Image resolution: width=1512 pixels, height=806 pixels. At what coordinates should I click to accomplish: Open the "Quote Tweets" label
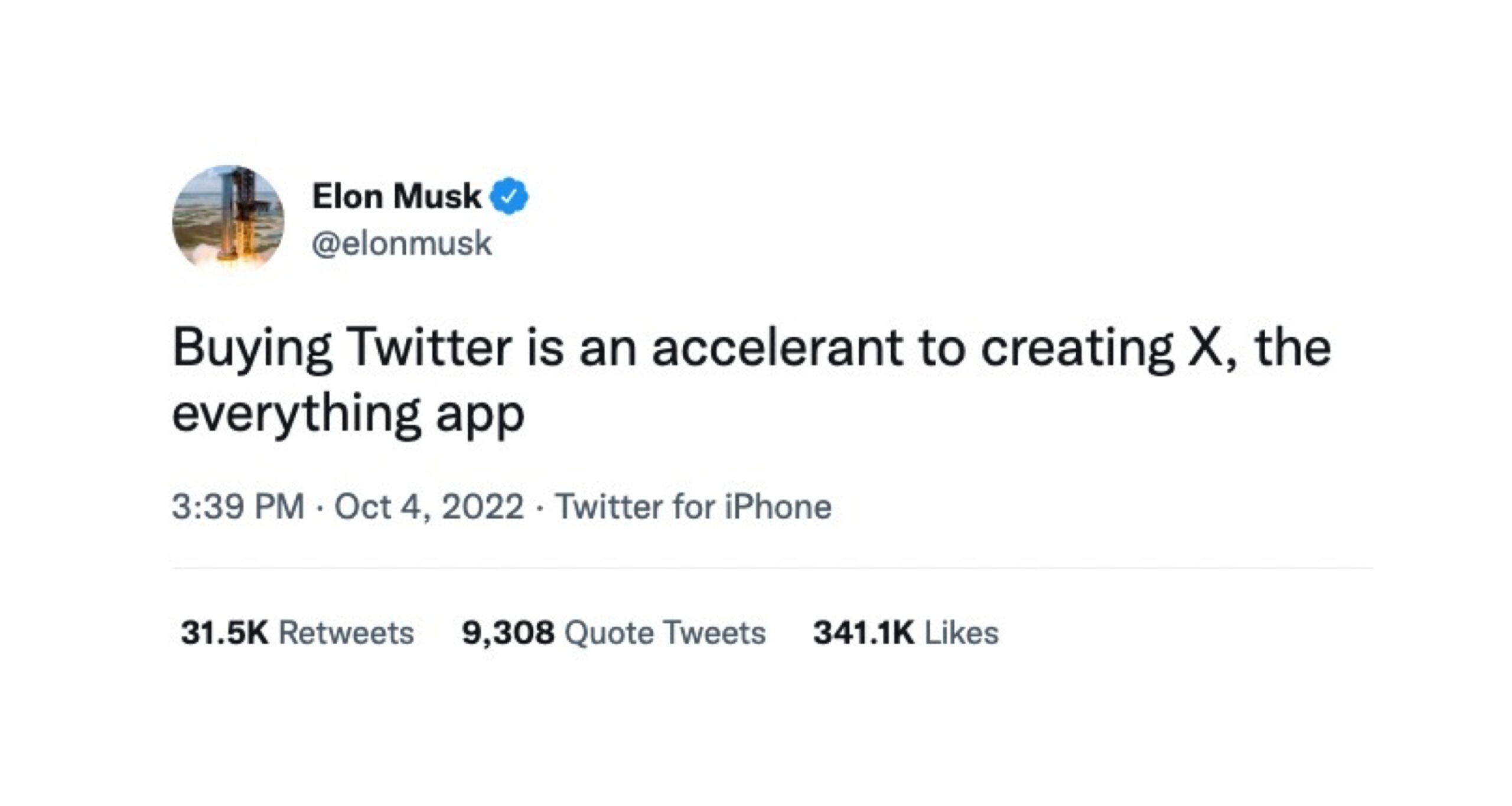tap(665, 632)
